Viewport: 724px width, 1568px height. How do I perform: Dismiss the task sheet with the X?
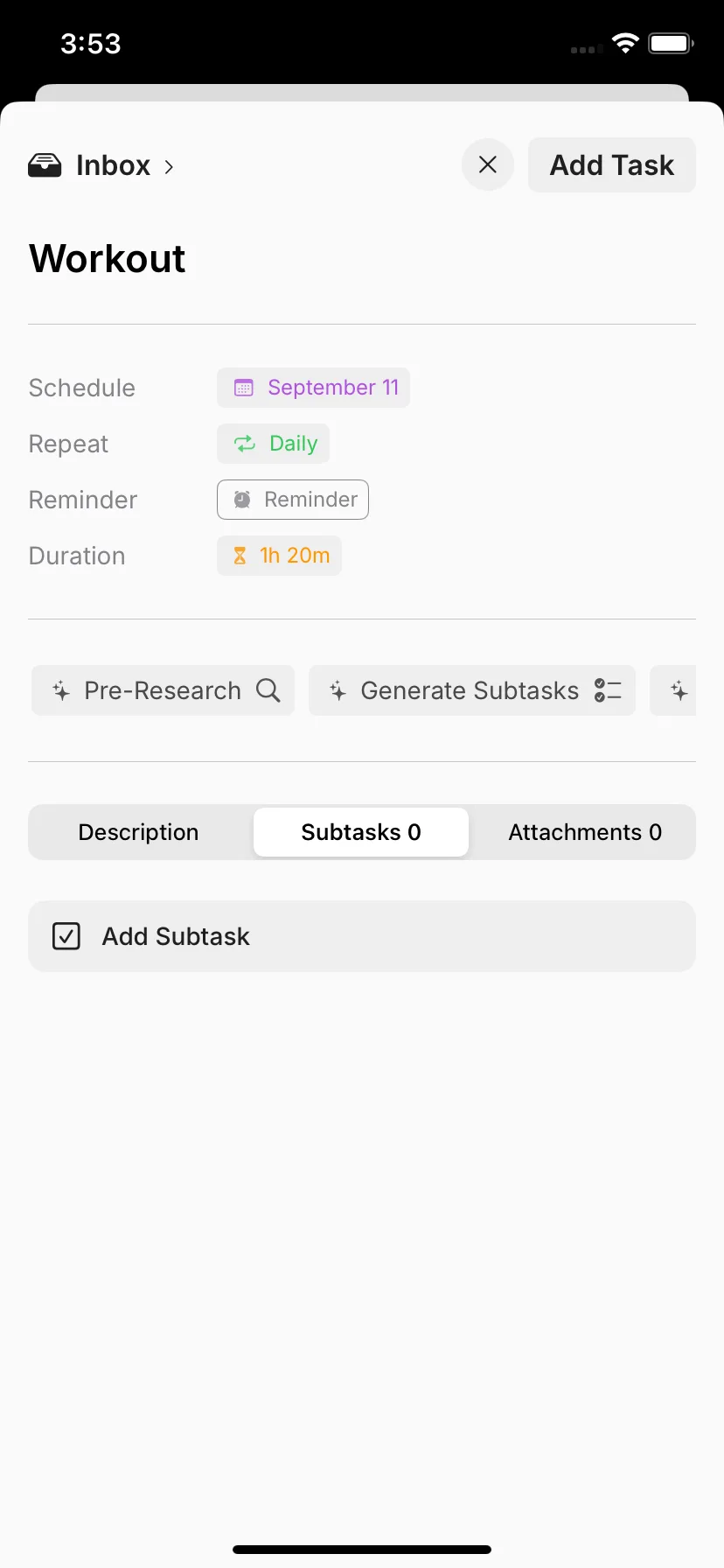pyautogui.click(x=488, y=164)
